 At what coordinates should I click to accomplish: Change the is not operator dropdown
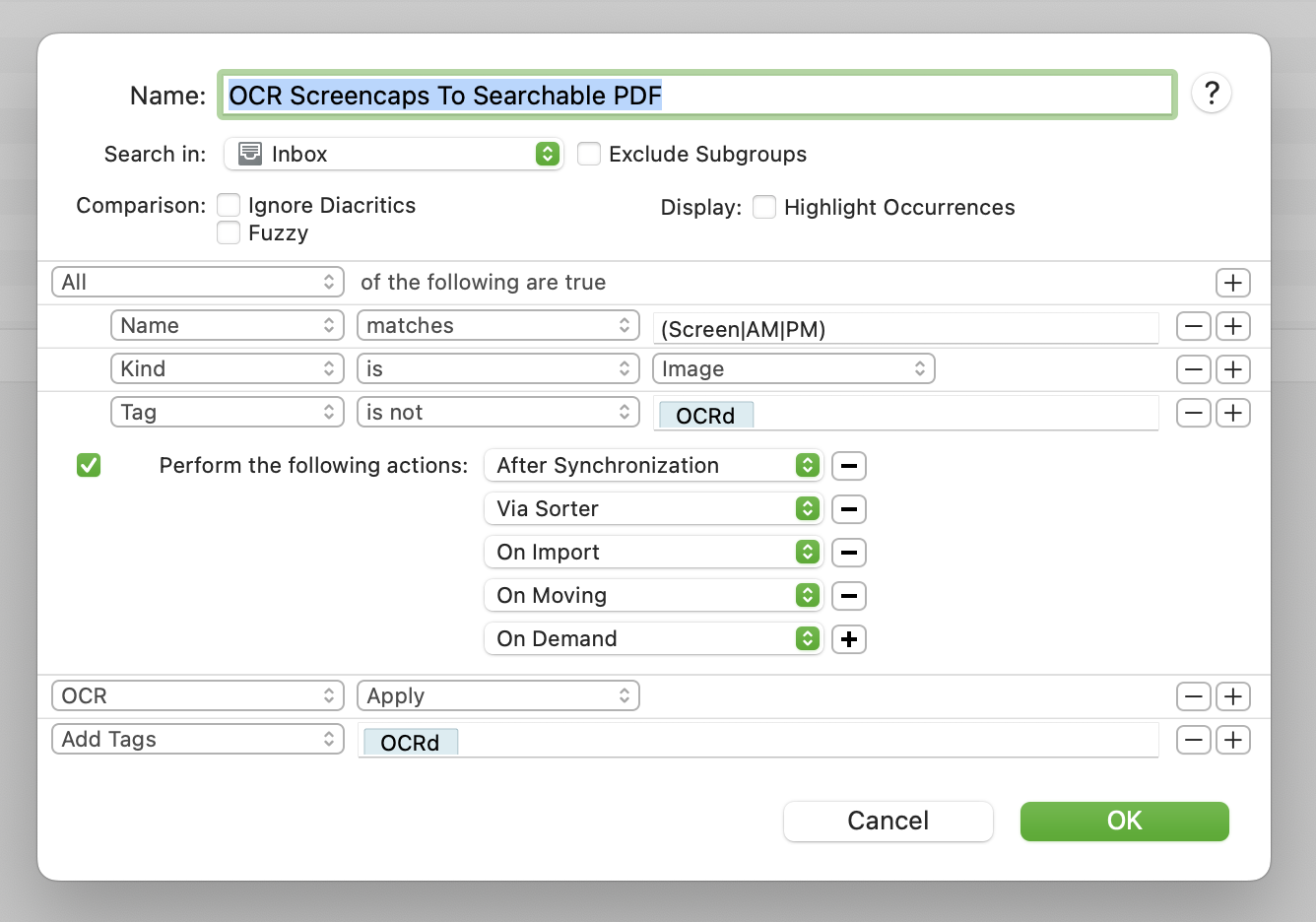click(498, 413)
